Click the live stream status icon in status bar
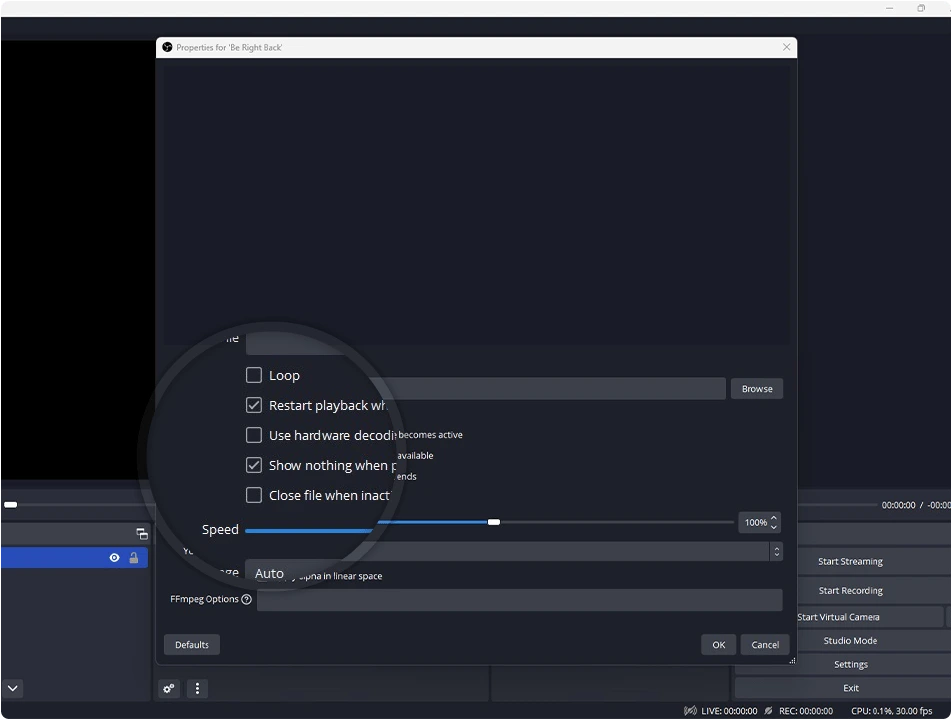This screenshot has width=952, height=720. click(690, 711)
